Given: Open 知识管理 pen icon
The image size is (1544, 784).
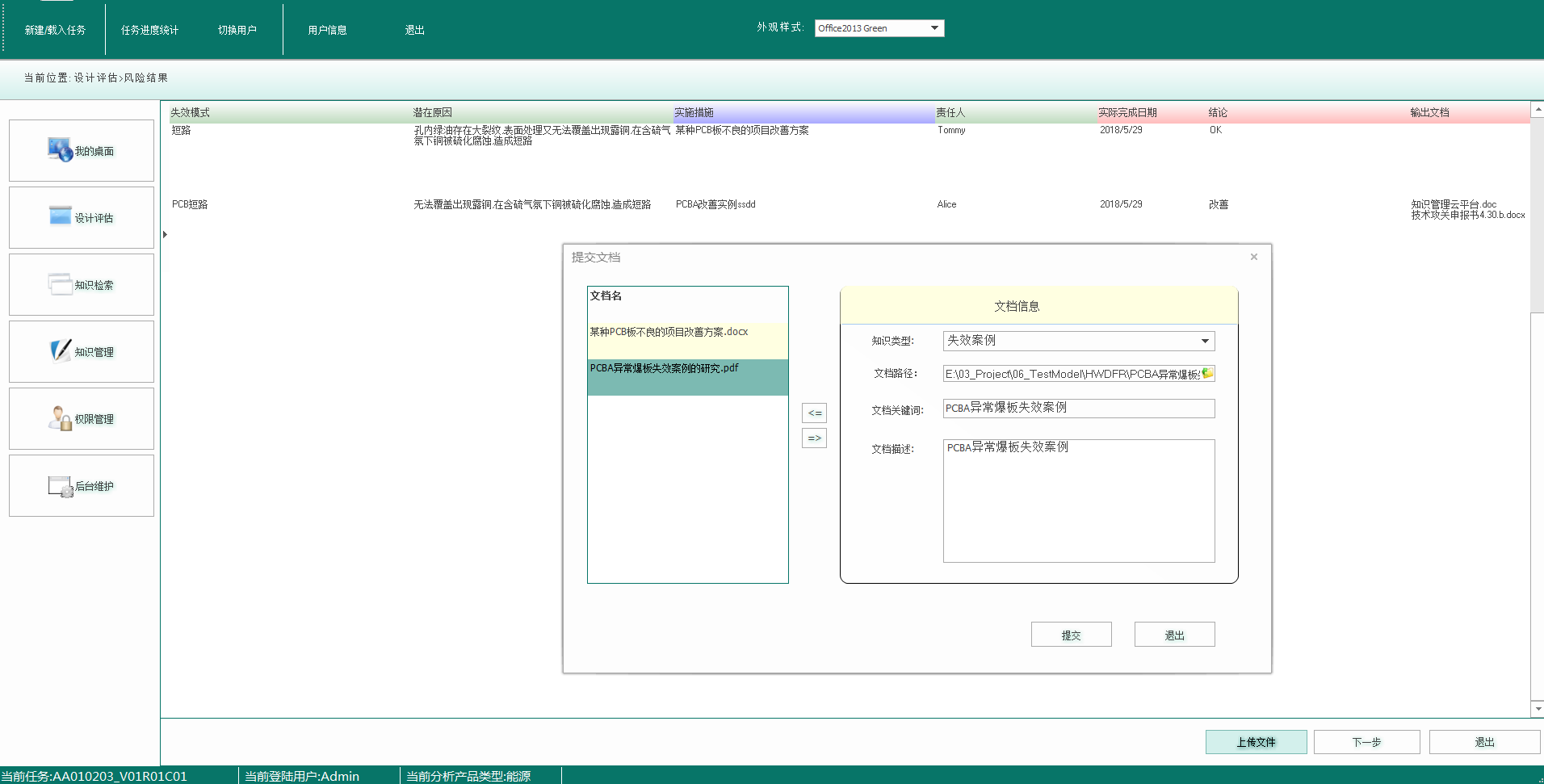Looking at the screenshot, I should point(61,351).
